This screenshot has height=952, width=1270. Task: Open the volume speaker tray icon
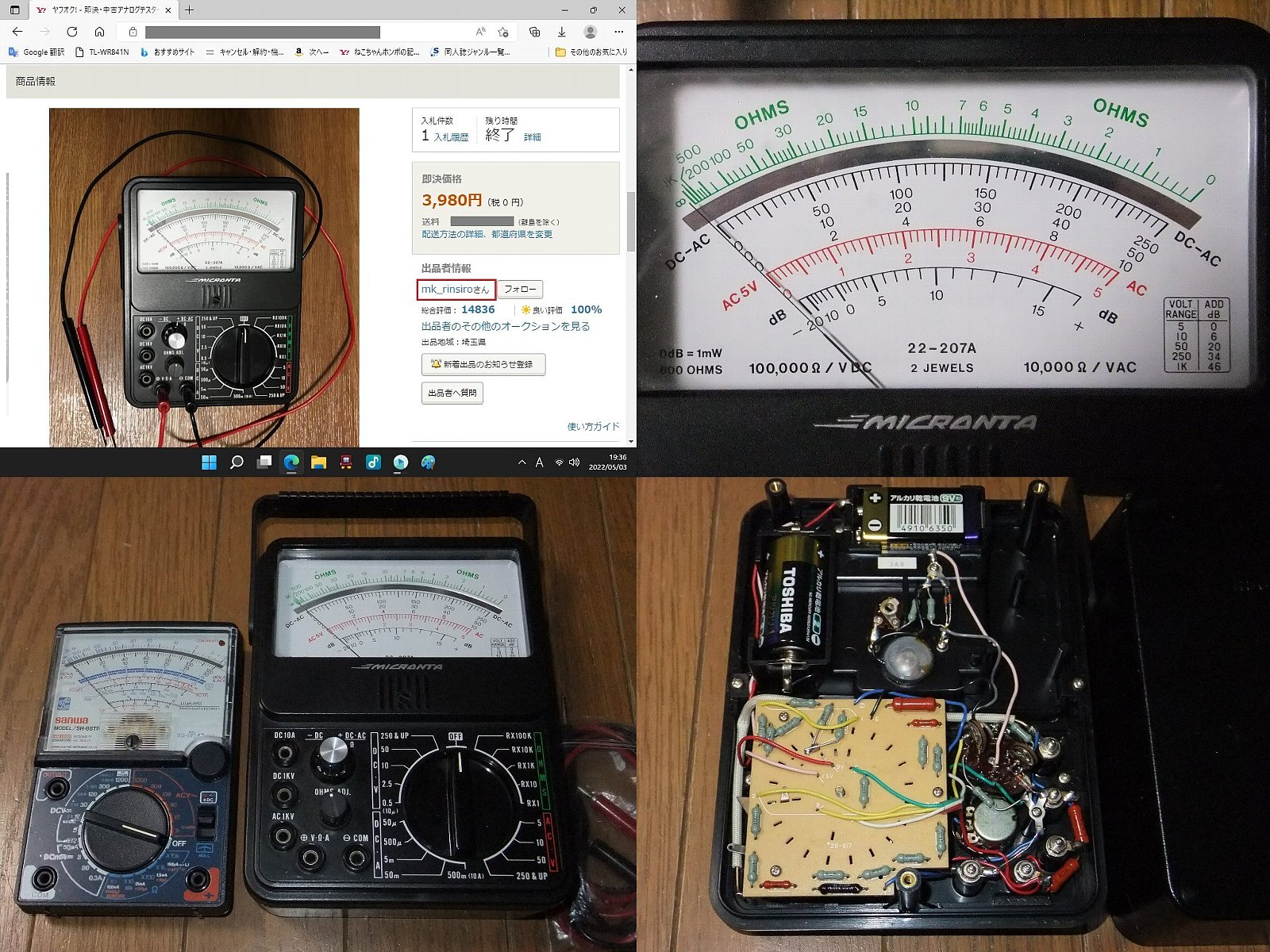pyautogui.click(x=574, y=463)
